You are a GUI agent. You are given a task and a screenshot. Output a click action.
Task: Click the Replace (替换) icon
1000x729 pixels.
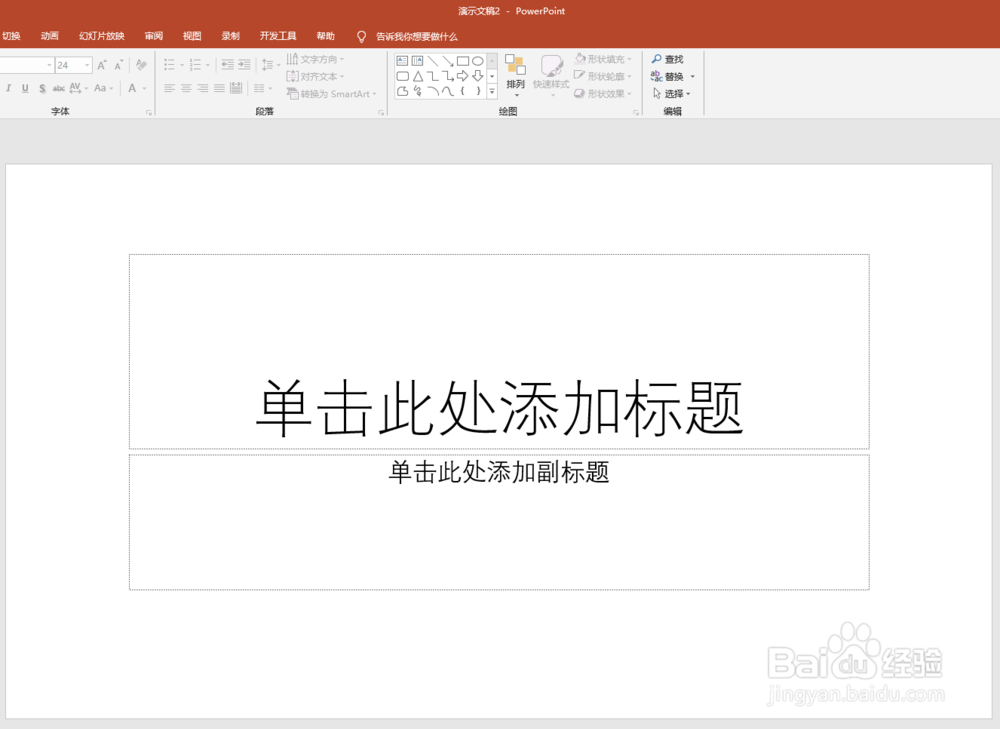(666, 76)
